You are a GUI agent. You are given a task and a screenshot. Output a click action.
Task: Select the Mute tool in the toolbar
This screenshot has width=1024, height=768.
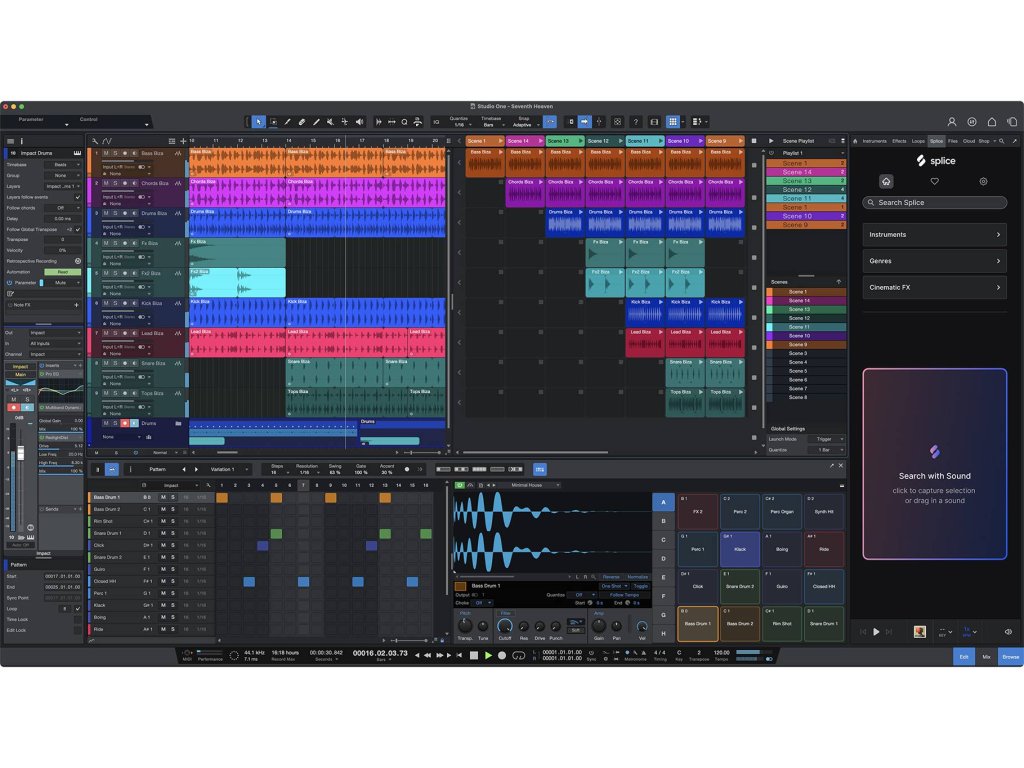click(x=330, y=121)
